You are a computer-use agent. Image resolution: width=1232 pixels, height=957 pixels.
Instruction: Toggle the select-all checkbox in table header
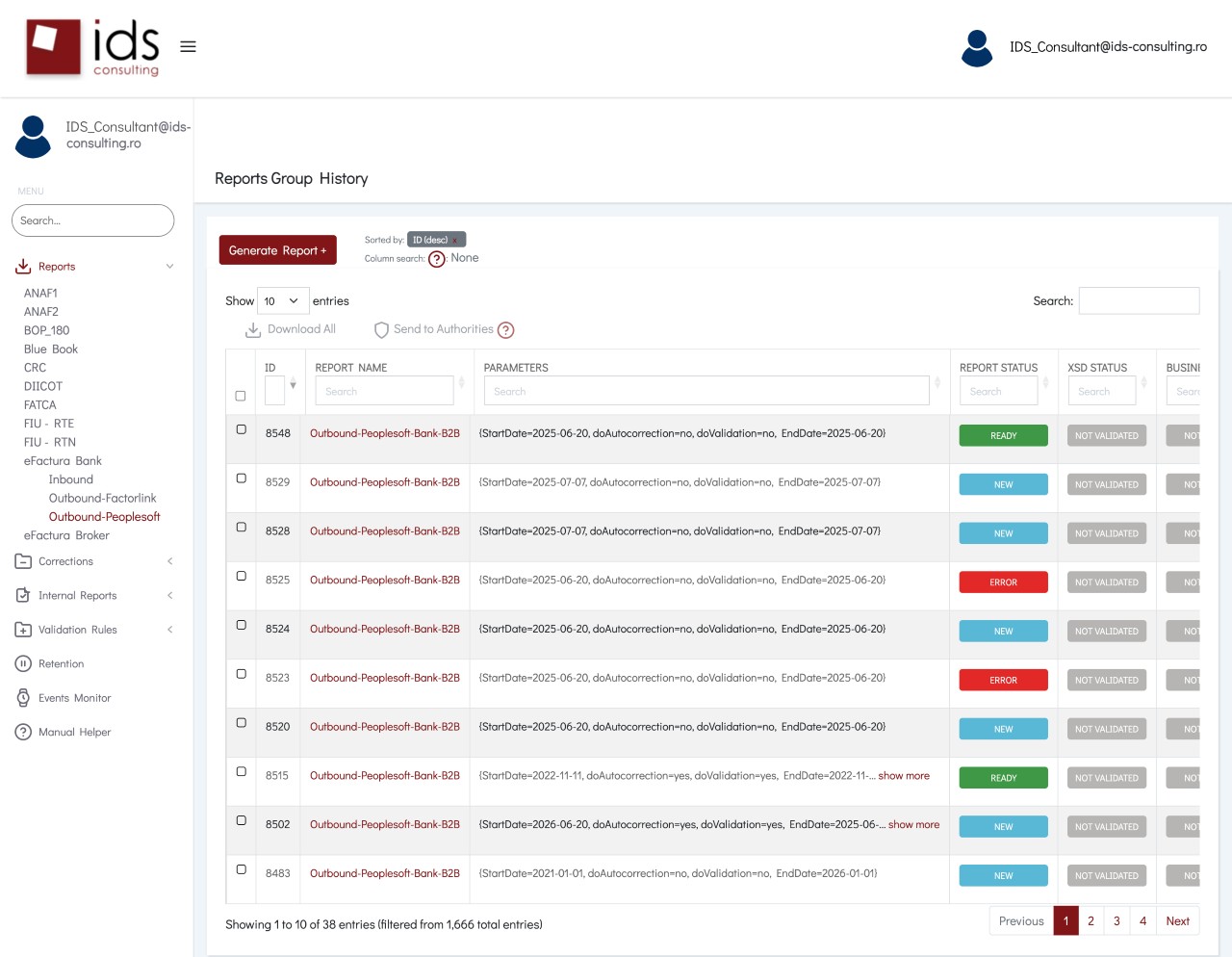[241, 396]
